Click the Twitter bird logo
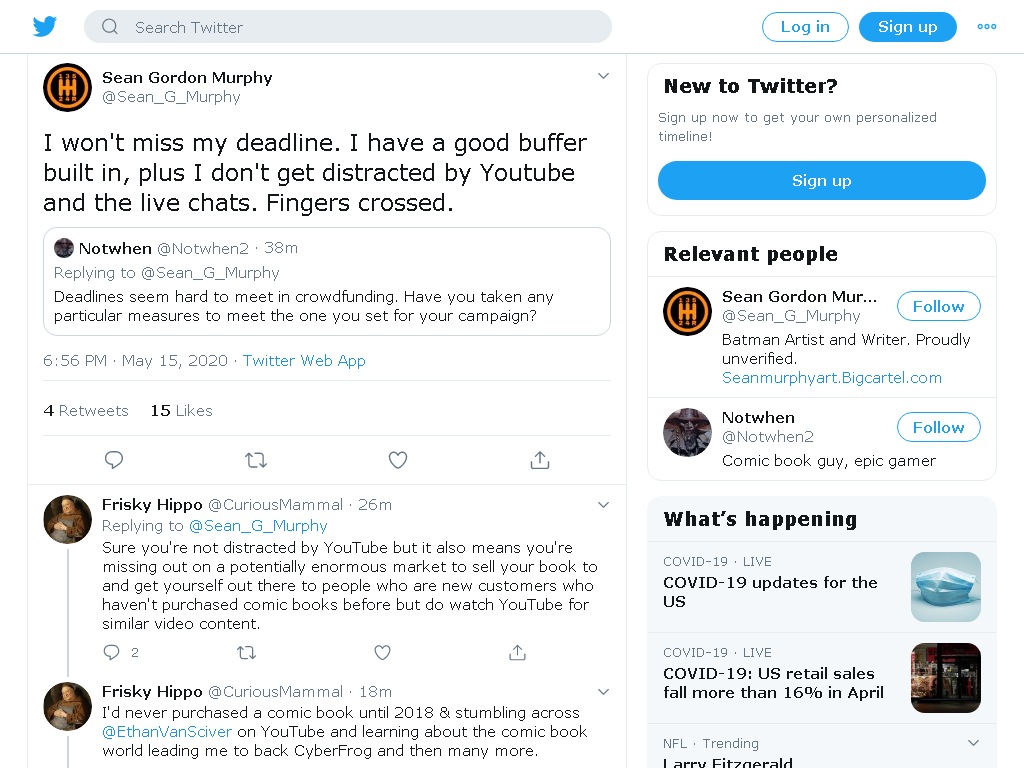Screen dimensions: 1024x768 pos(45,27)
